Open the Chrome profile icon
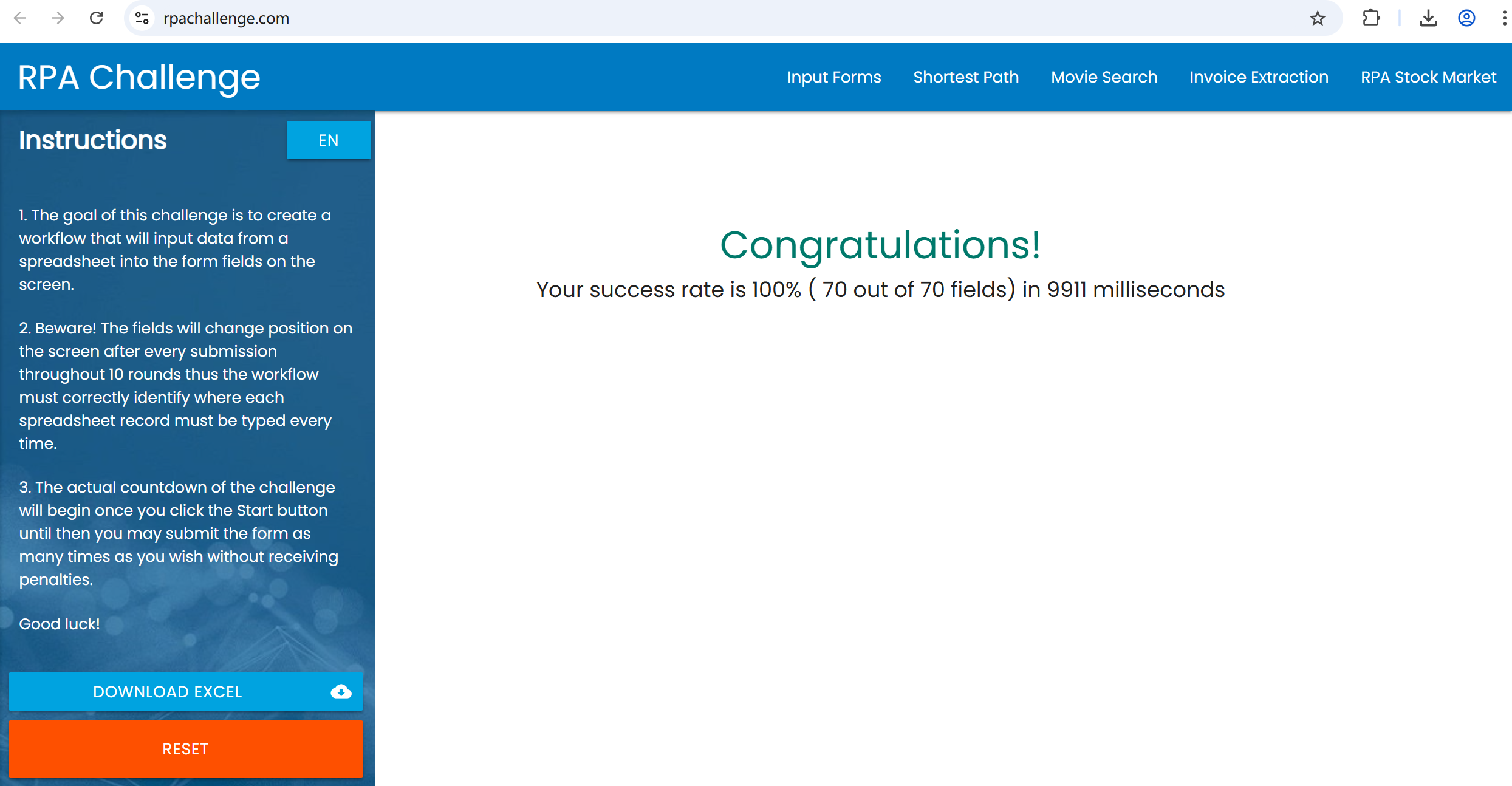 (x=1466, y=18)
